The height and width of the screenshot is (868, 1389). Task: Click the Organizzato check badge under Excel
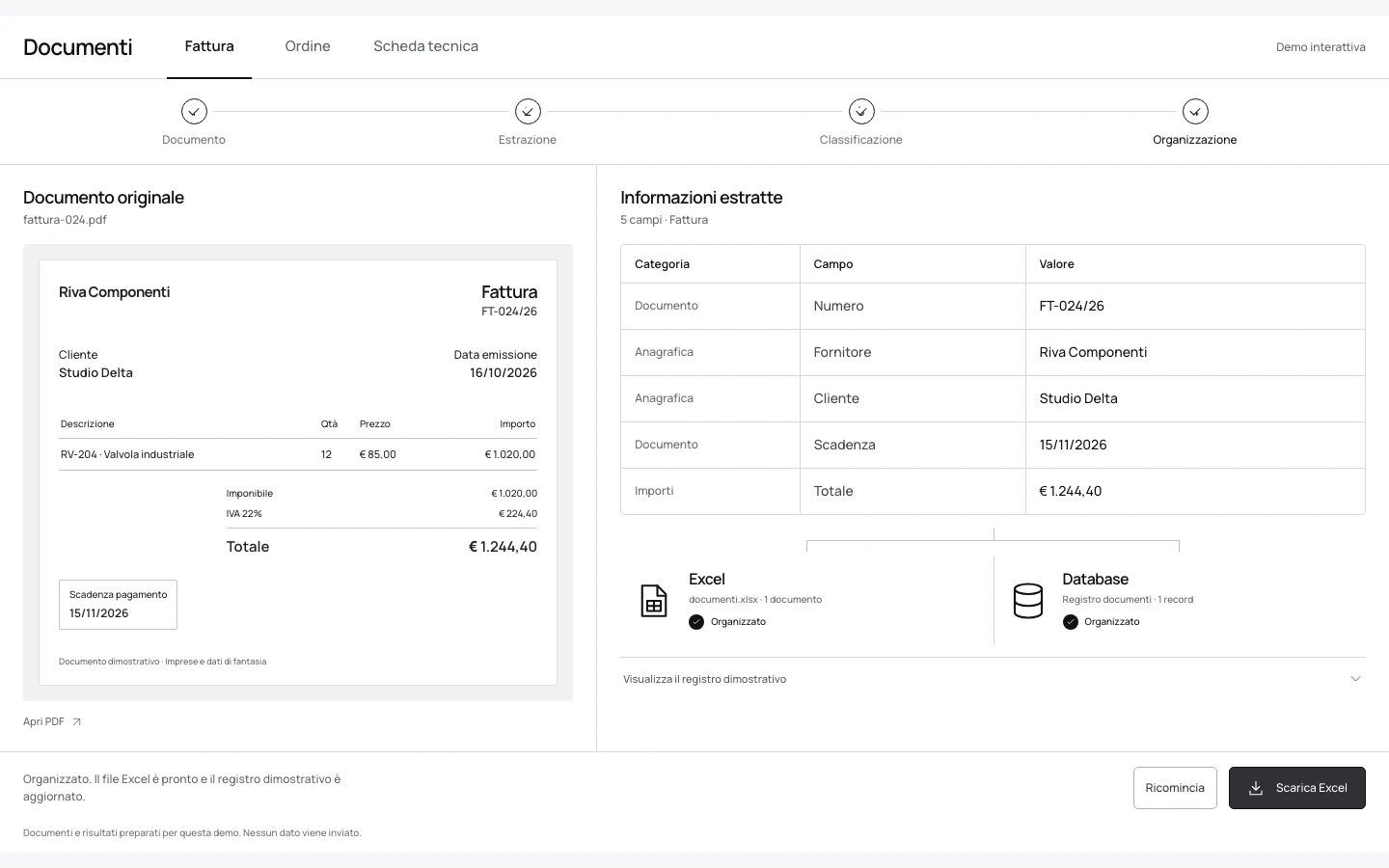(696, 622)
